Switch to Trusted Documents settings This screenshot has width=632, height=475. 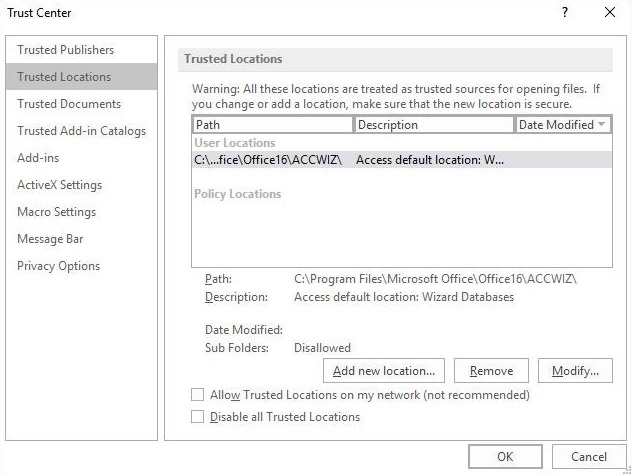pos(69,104)
